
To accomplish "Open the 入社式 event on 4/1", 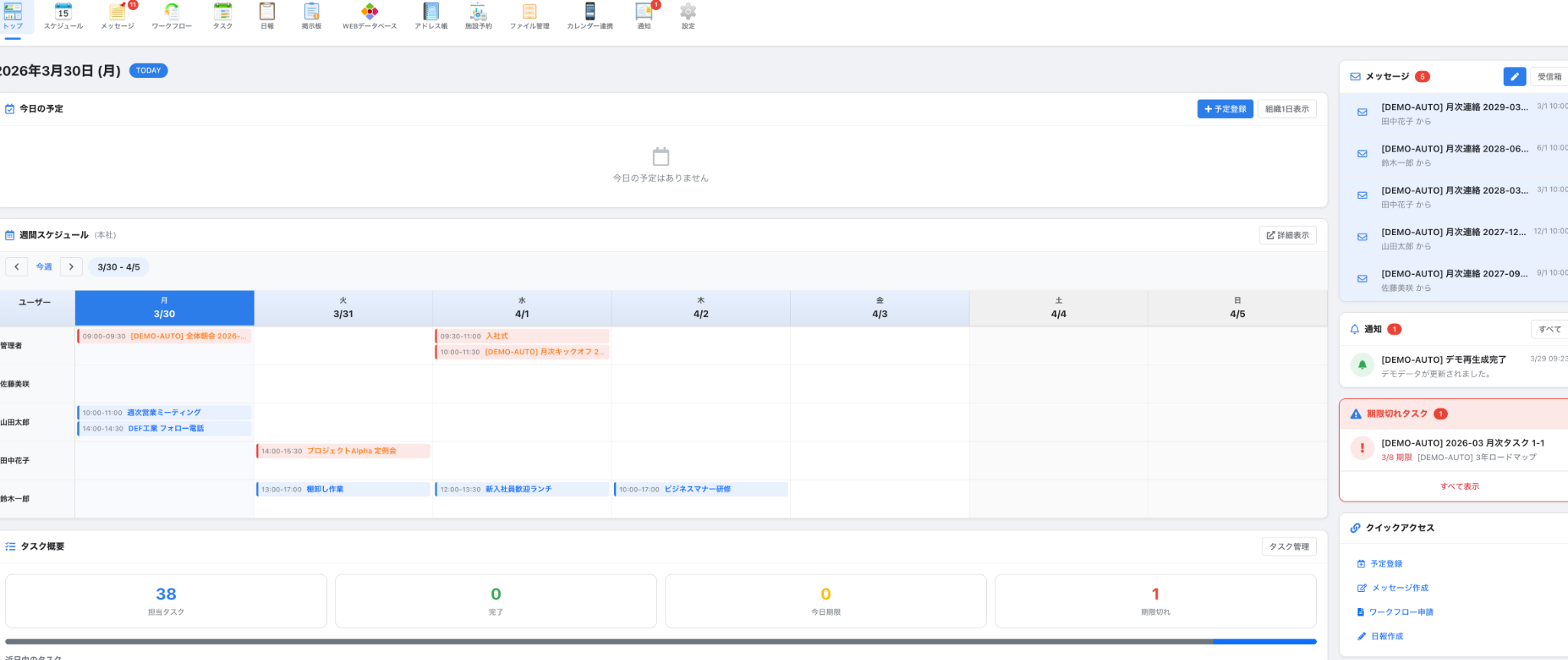I will click(522, 336).
